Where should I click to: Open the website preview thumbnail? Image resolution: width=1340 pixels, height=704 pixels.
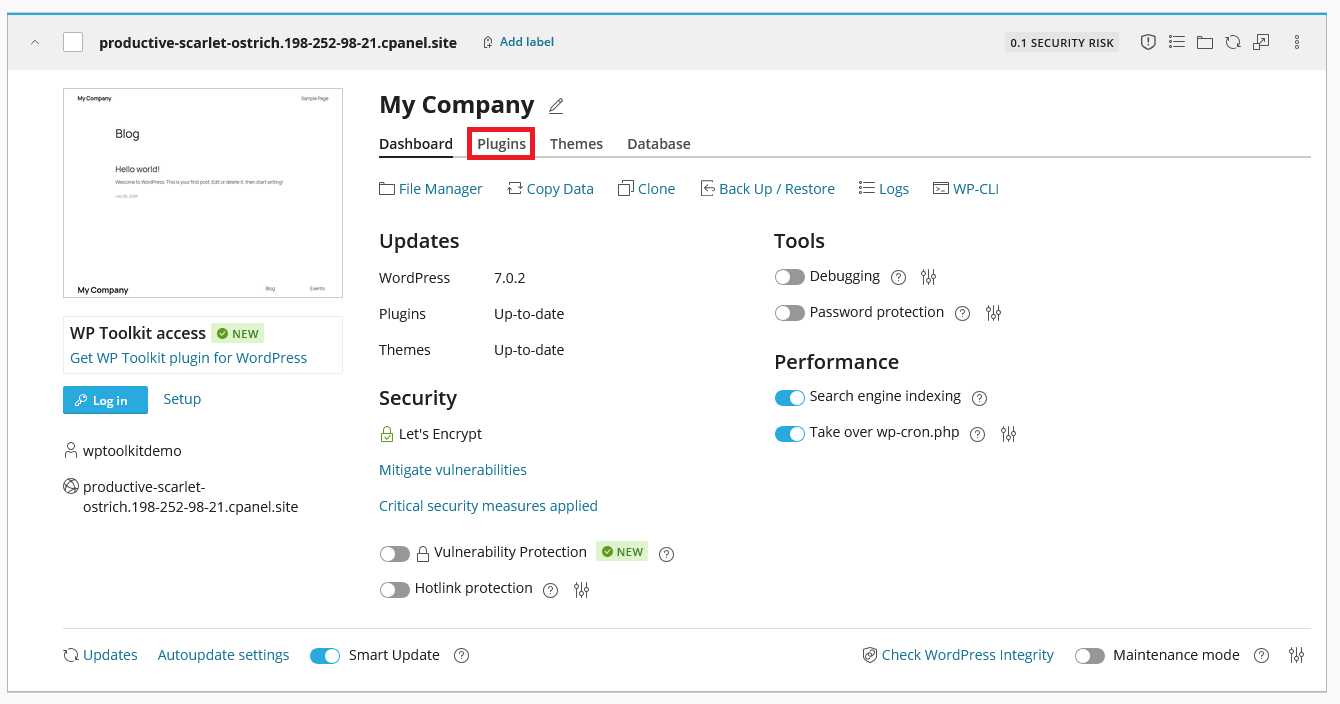pyautogui.click(x=203, y=193)
